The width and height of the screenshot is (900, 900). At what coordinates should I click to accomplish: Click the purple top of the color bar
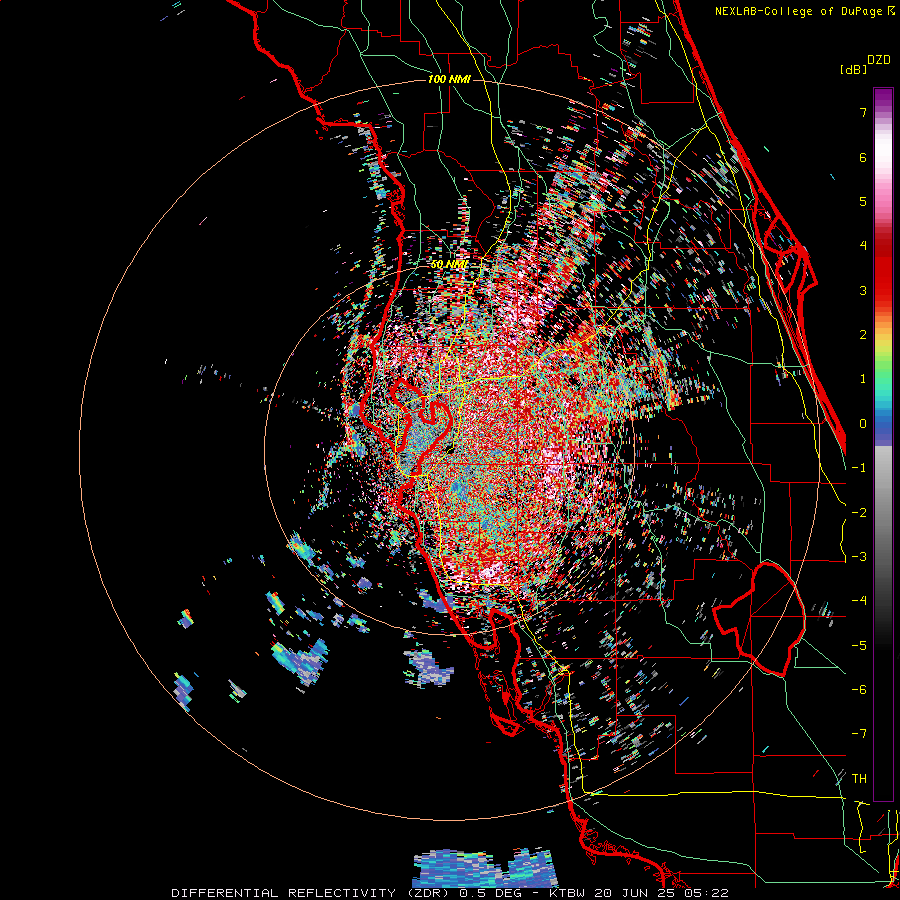(883, 98)
